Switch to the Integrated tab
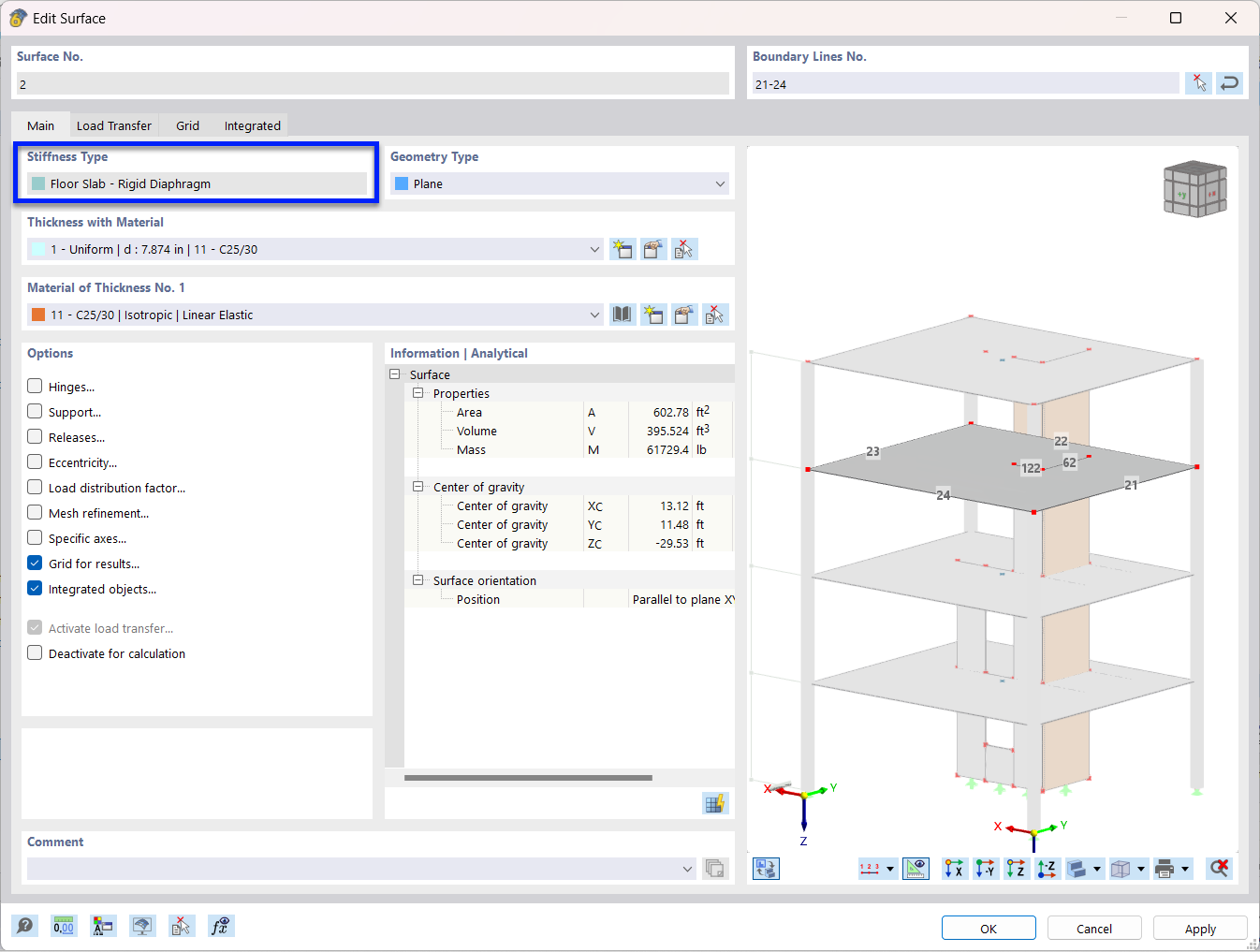Image resolution: width=1260 pixels, height=952 pixels. 252,125
